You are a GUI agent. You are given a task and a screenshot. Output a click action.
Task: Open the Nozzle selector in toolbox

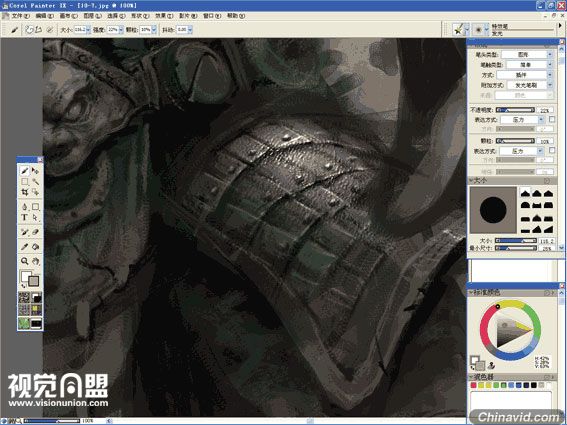36,323
